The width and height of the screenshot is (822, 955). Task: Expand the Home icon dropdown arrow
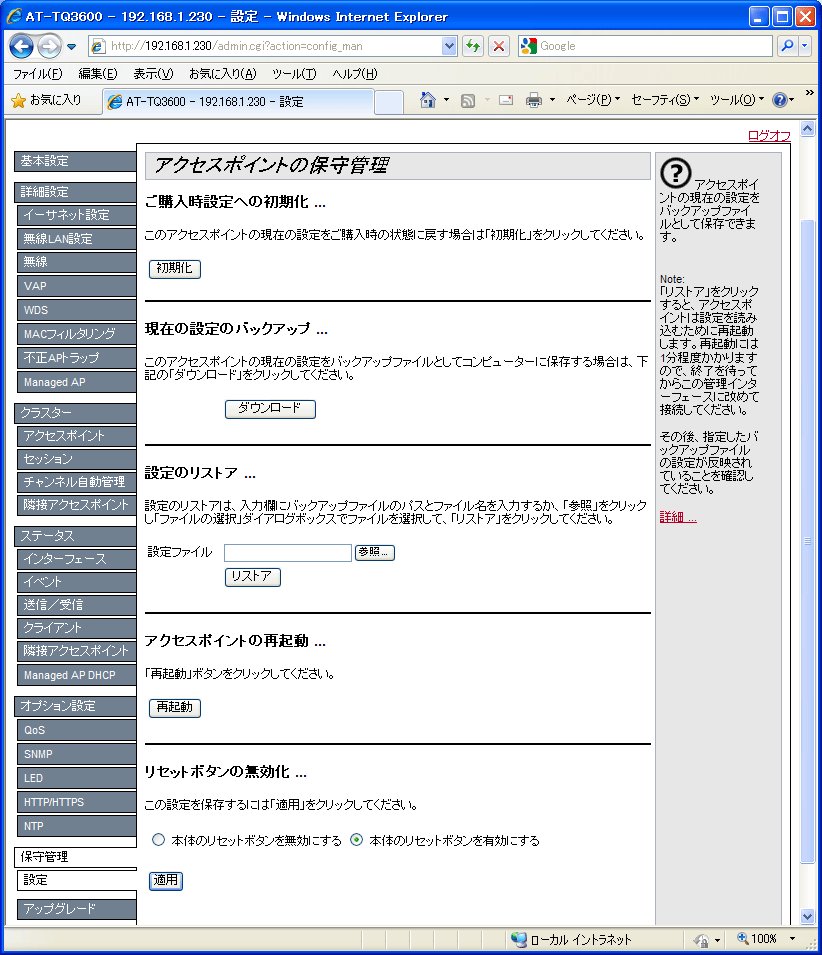(446, 100)
